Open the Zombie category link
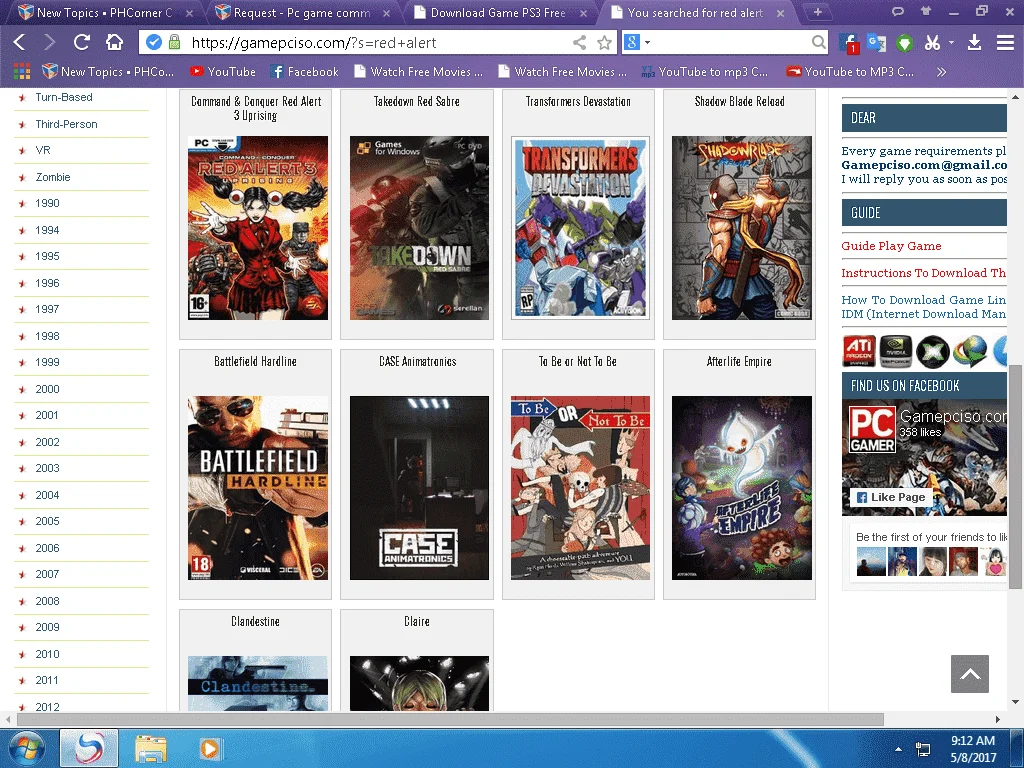Image resolution: width=1024 pixels, height=768 pixels. pyautogui.click(x=52, y=177)
